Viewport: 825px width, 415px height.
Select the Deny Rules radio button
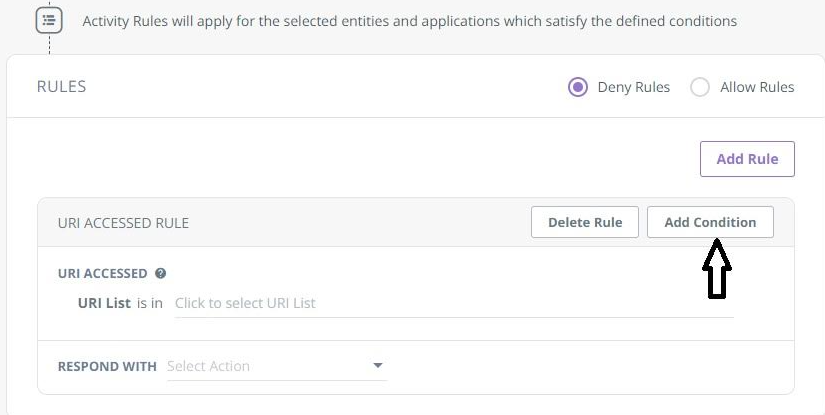[577, 87]
